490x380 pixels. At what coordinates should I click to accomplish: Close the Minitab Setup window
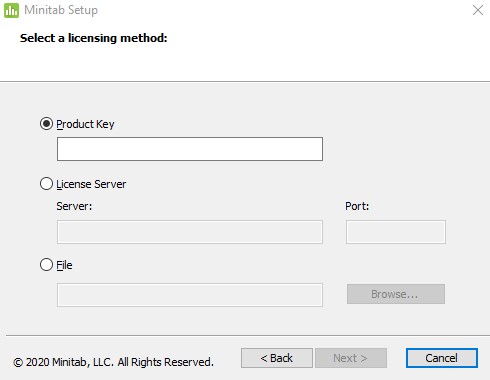pyautogui.click(x=478, y=10)
